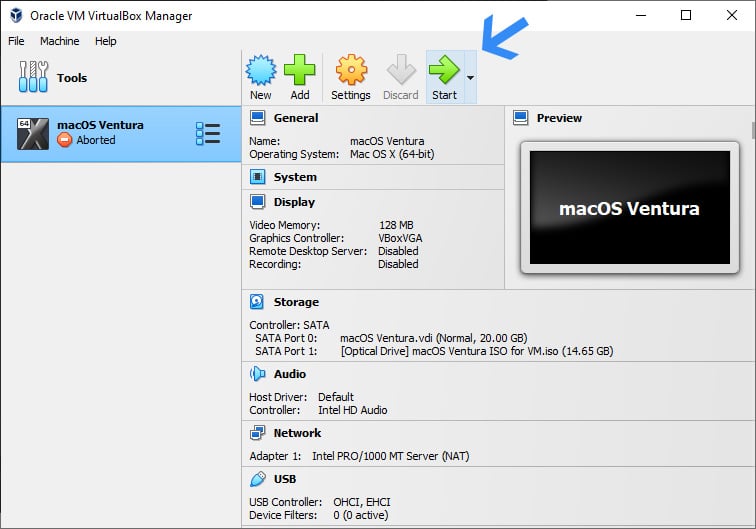Click the Device Filters 0 (0 active) value
Viewport: 756px width, 529px height.
tap(361, 515)
